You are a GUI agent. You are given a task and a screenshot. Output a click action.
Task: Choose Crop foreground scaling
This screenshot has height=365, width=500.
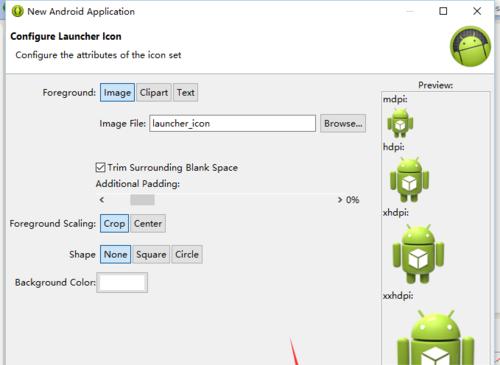[x=114, y=223]
